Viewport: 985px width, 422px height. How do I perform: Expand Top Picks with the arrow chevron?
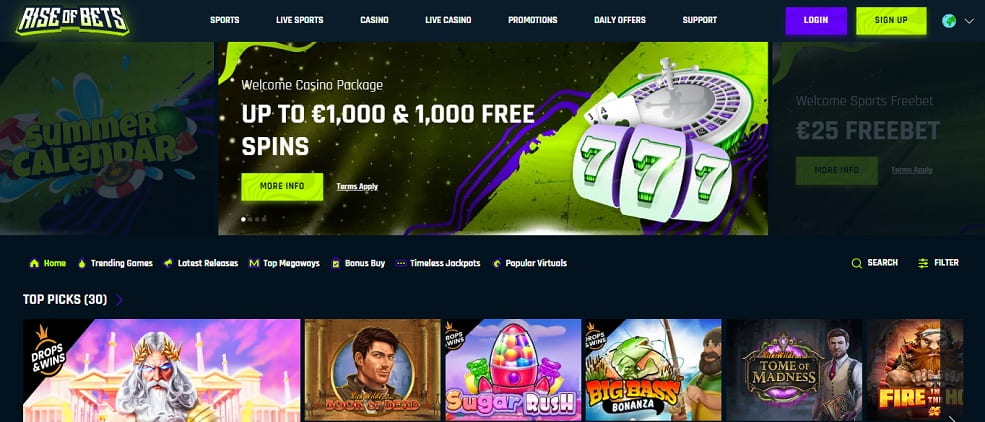point(119,300)
